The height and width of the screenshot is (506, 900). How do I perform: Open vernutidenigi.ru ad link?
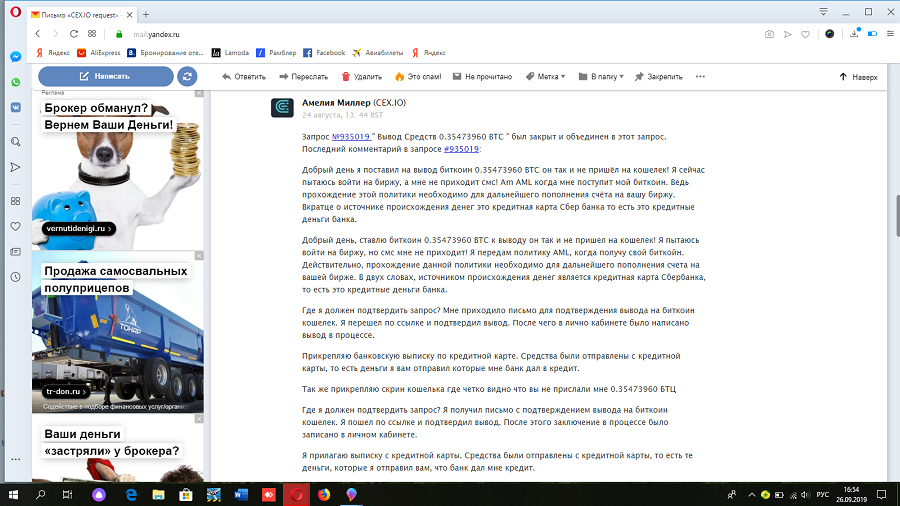pyautogui.click(x=79, y=228)
